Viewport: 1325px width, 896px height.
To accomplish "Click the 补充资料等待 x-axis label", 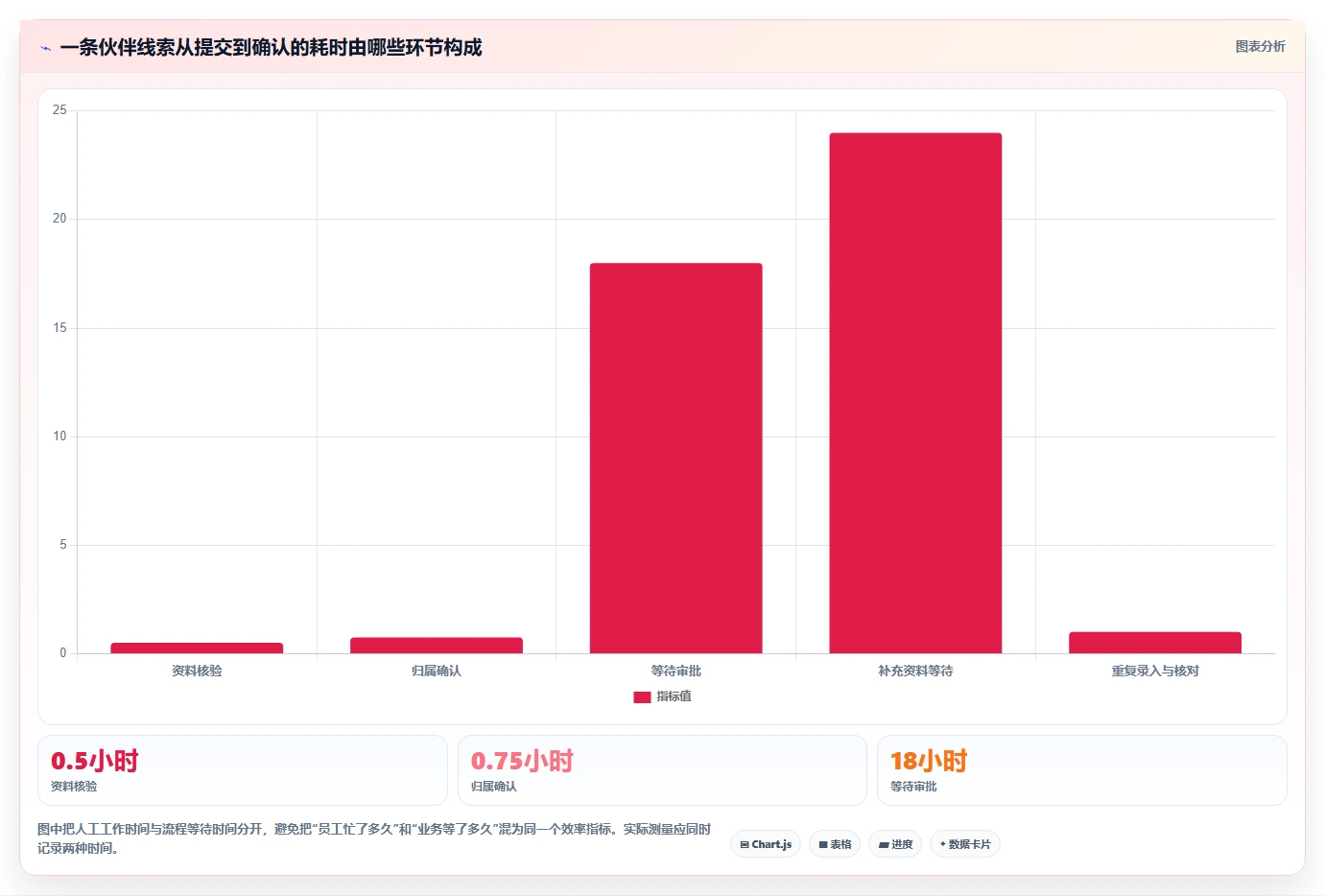I will pos(915,671).
